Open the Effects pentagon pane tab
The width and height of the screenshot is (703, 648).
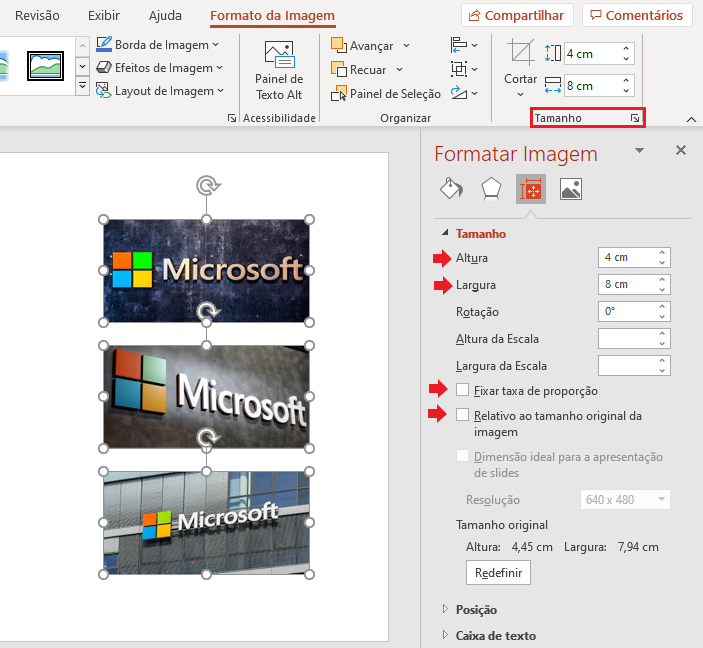click(x=491, y=189)
